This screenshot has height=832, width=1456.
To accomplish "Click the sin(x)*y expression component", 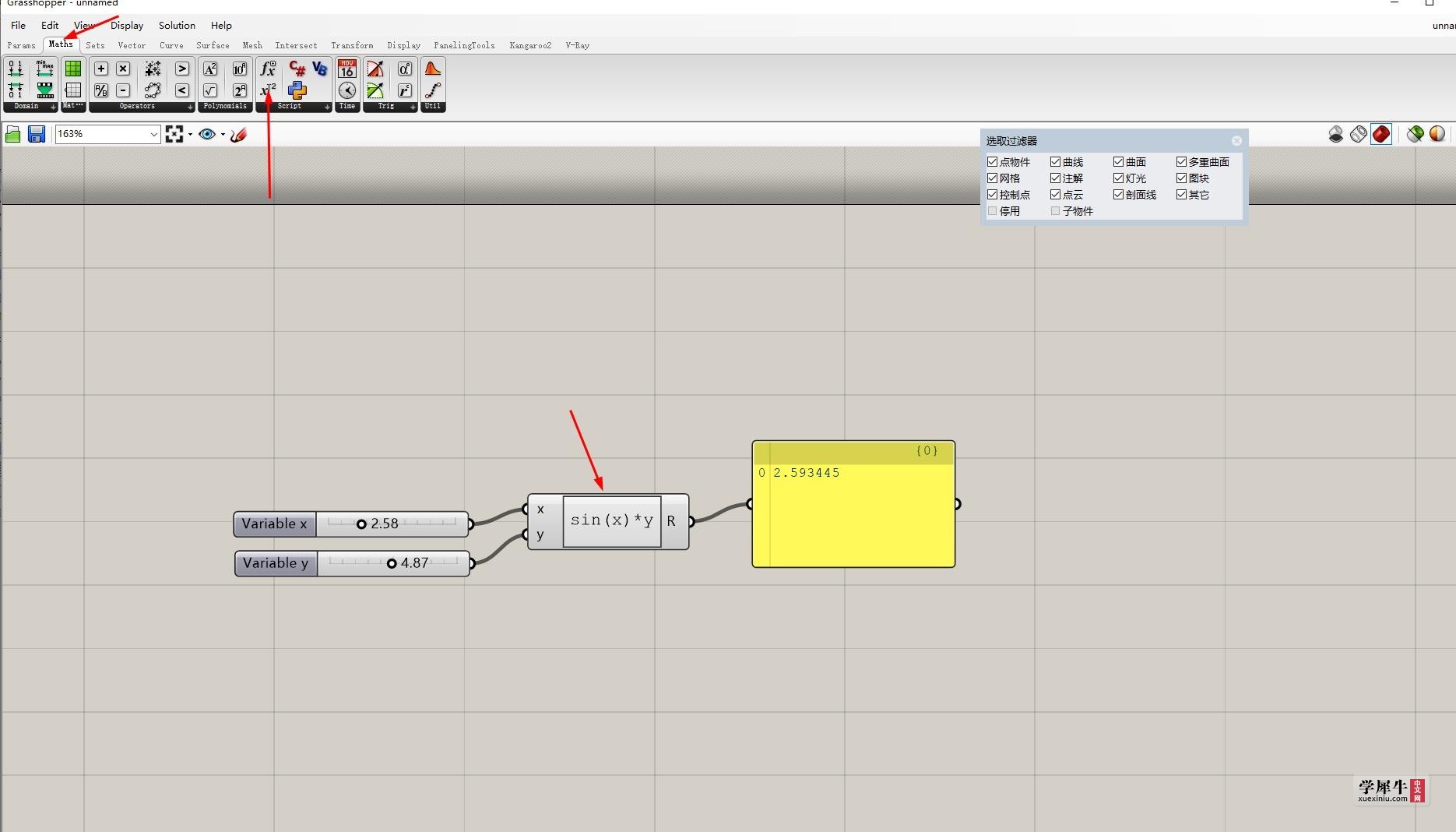I will 612,521.
